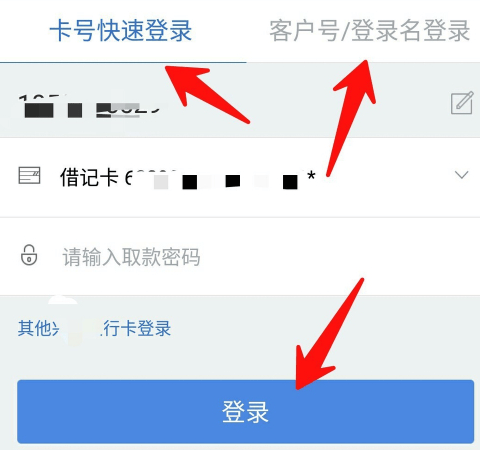Expand the card selection chevron arrow
This screenshot has height=450, width=480.
pyautogui.click(x=462, y=175)
